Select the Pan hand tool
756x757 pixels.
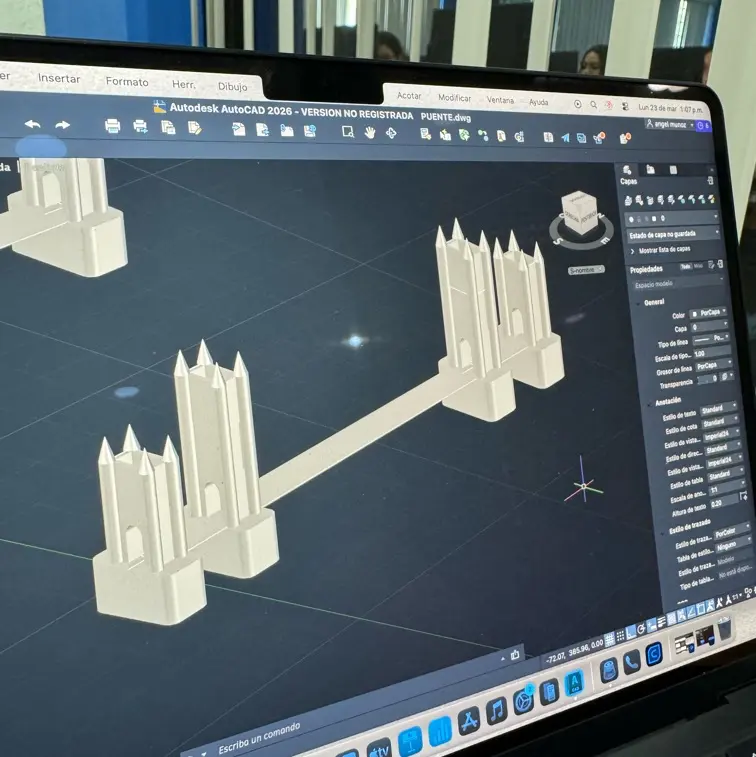[x=370, y=132]
